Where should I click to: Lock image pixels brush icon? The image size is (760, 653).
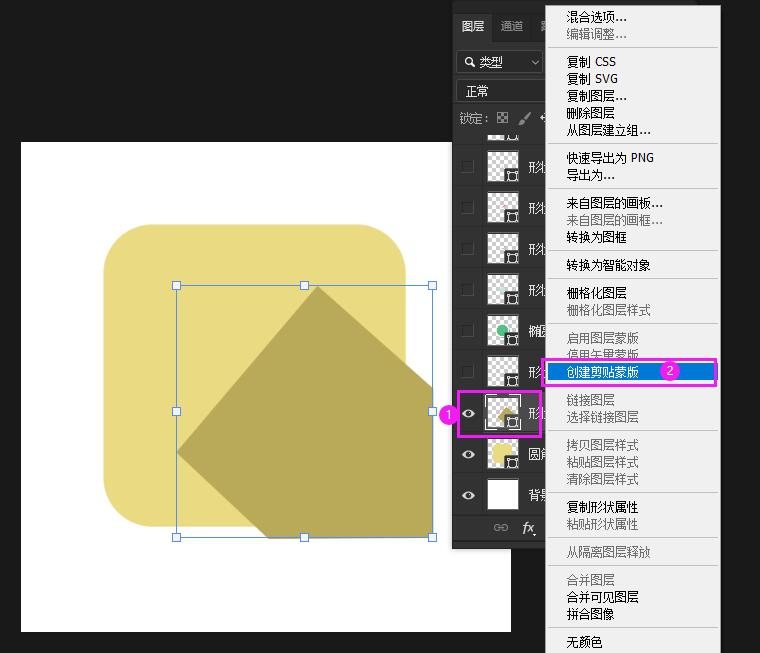tap(525, 118)
